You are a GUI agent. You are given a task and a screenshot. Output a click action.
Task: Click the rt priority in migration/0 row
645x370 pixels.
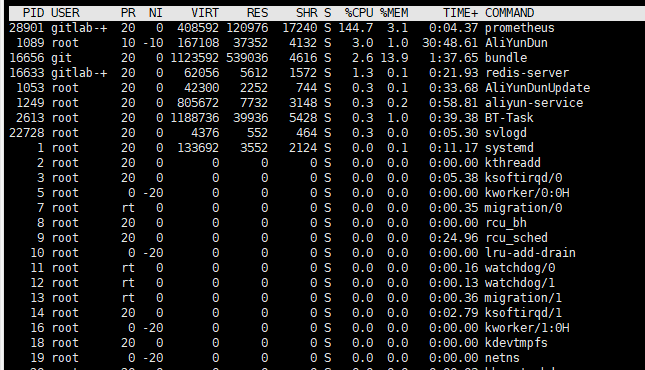(x=128, y=208)
